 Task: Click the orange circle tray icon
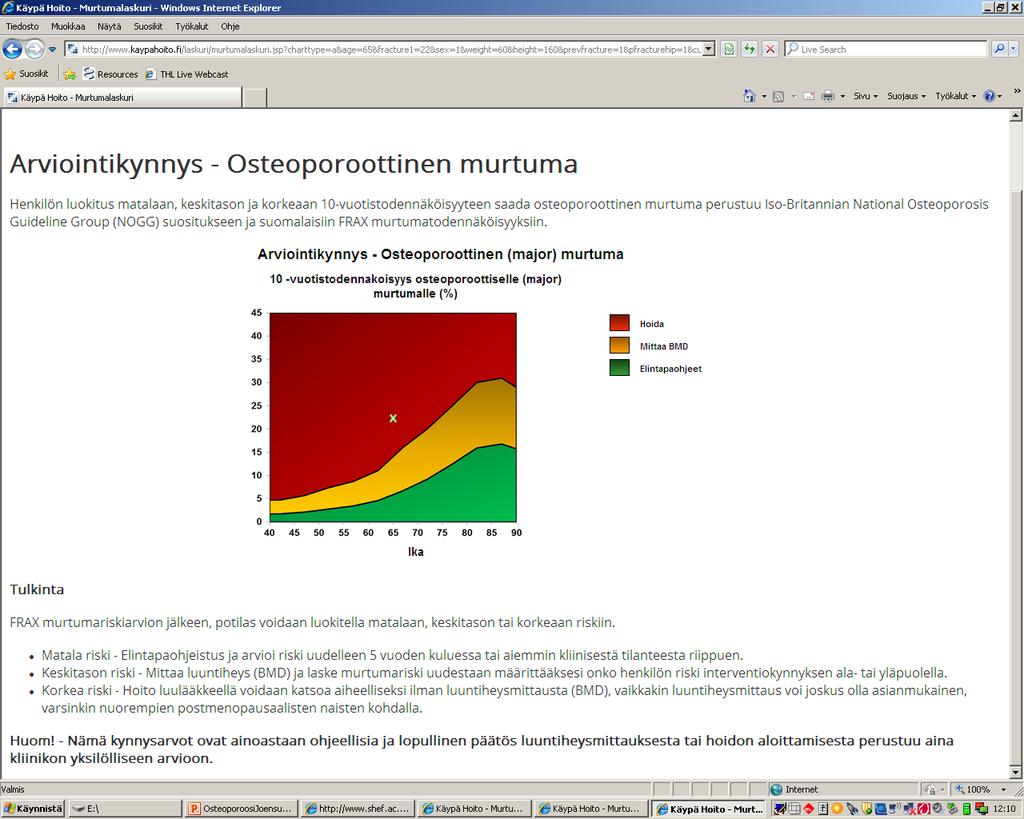[837, 809]
